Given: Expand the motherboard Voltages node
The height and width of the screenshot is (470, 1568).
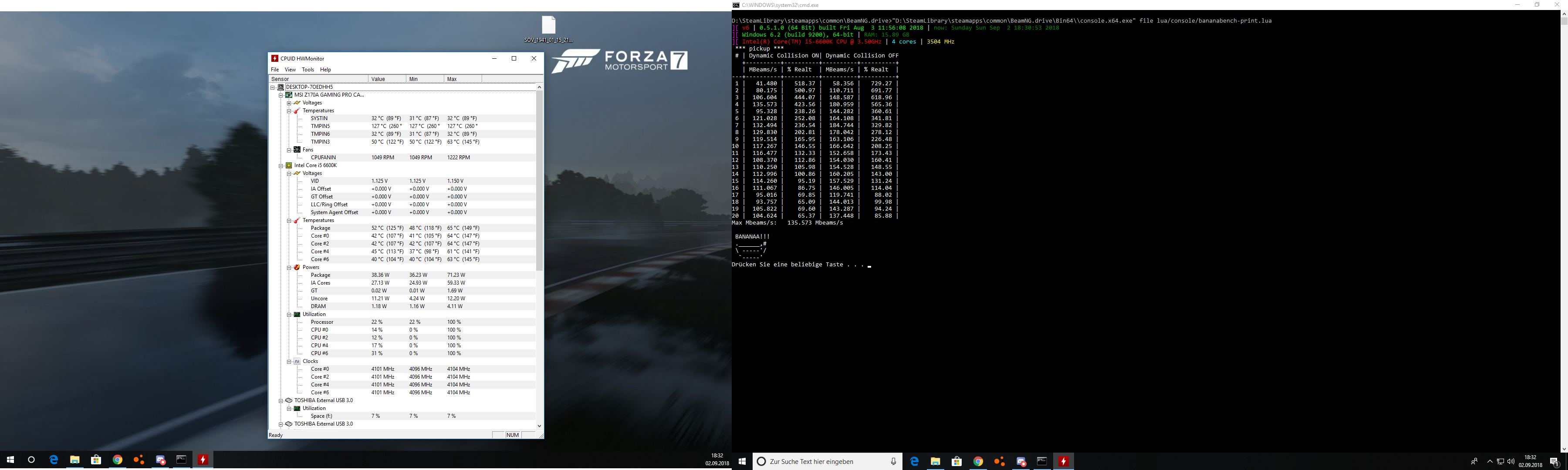Looking at the screenshot, I should [289, 103].
